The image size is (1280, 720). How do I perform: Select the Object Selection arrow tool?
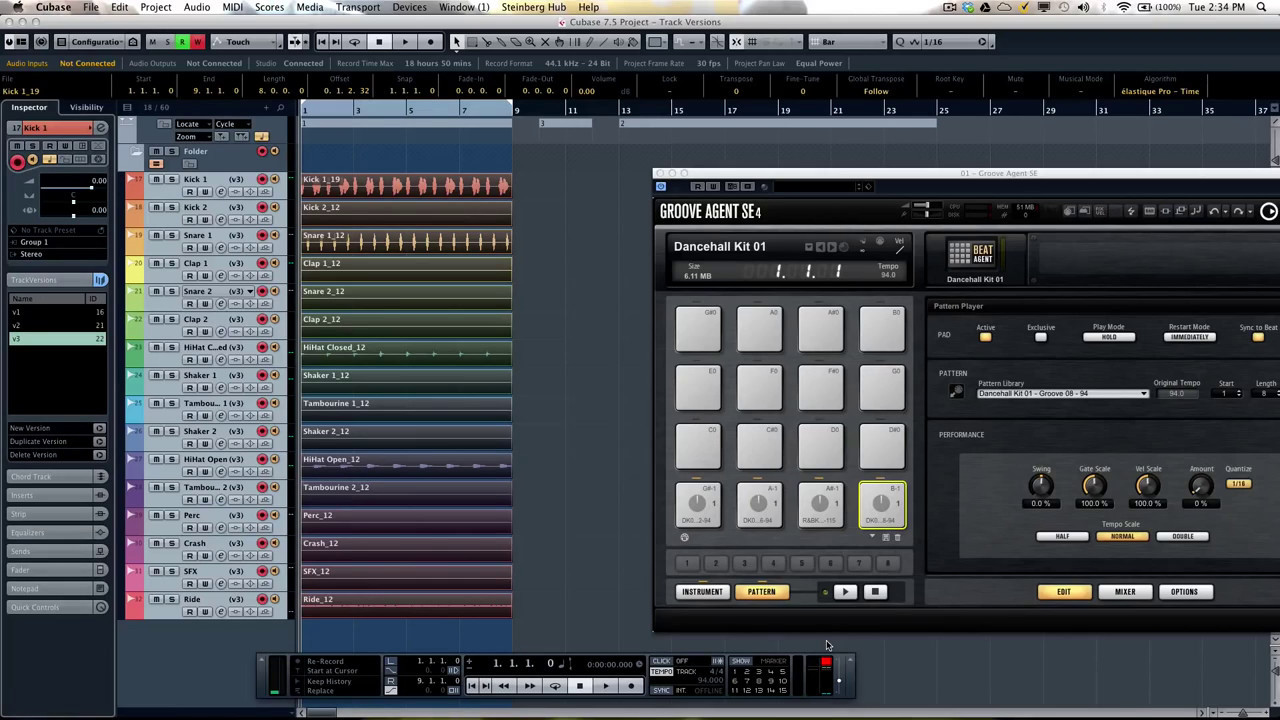click(x=456, y=42)
